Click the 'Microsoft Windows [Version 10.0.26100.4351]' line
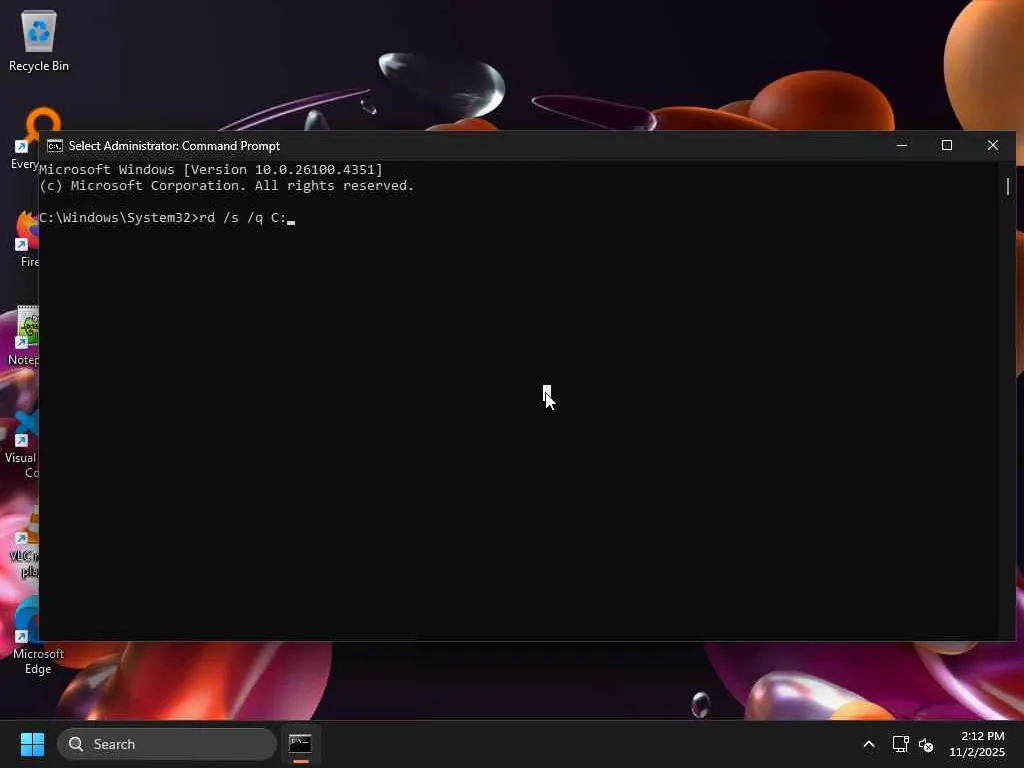The image size is (1024, 768). tap(210, 170)
